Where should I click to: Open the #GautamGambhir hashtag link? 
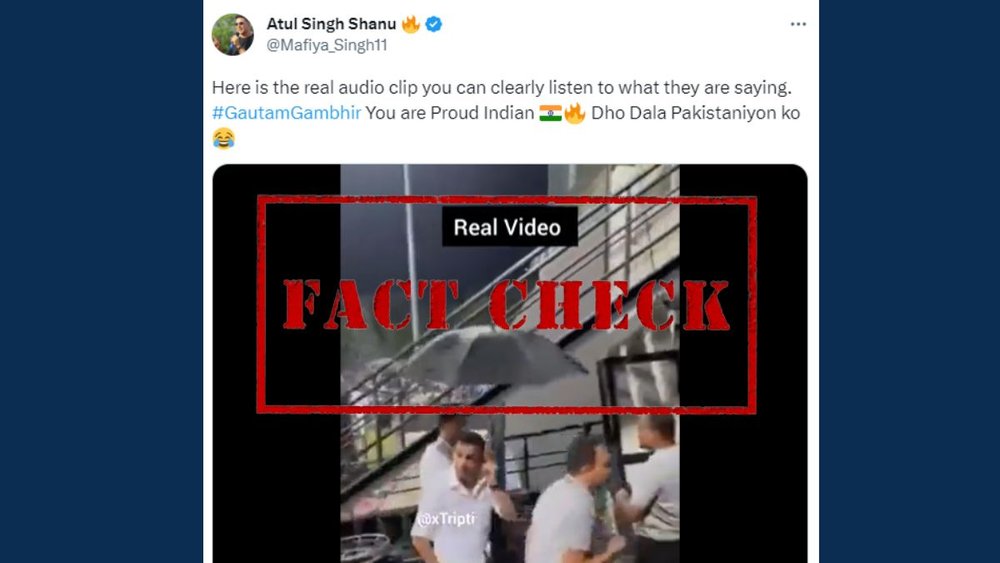point(286,113)
